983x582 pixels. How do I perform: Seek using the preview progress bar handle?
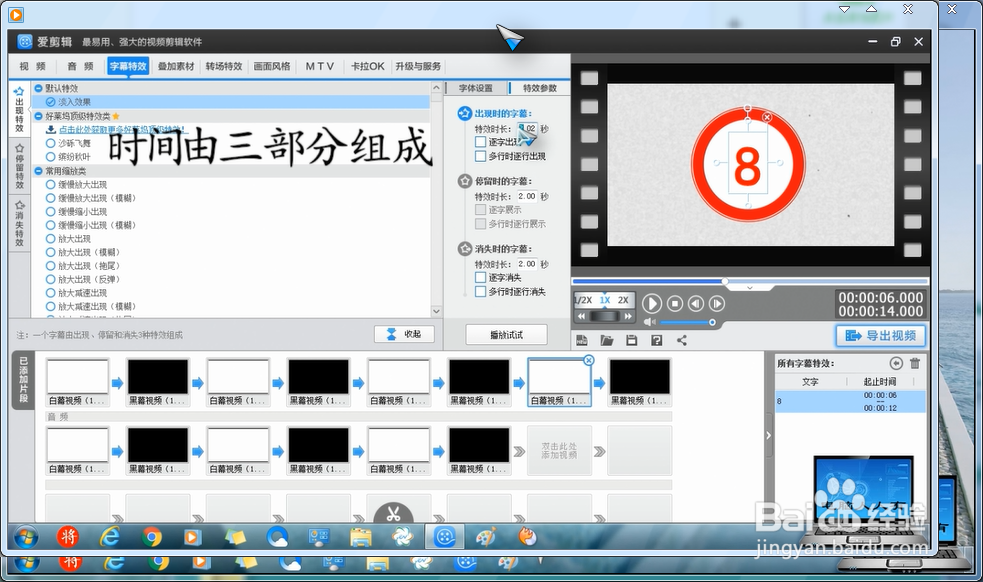point(725,281)
